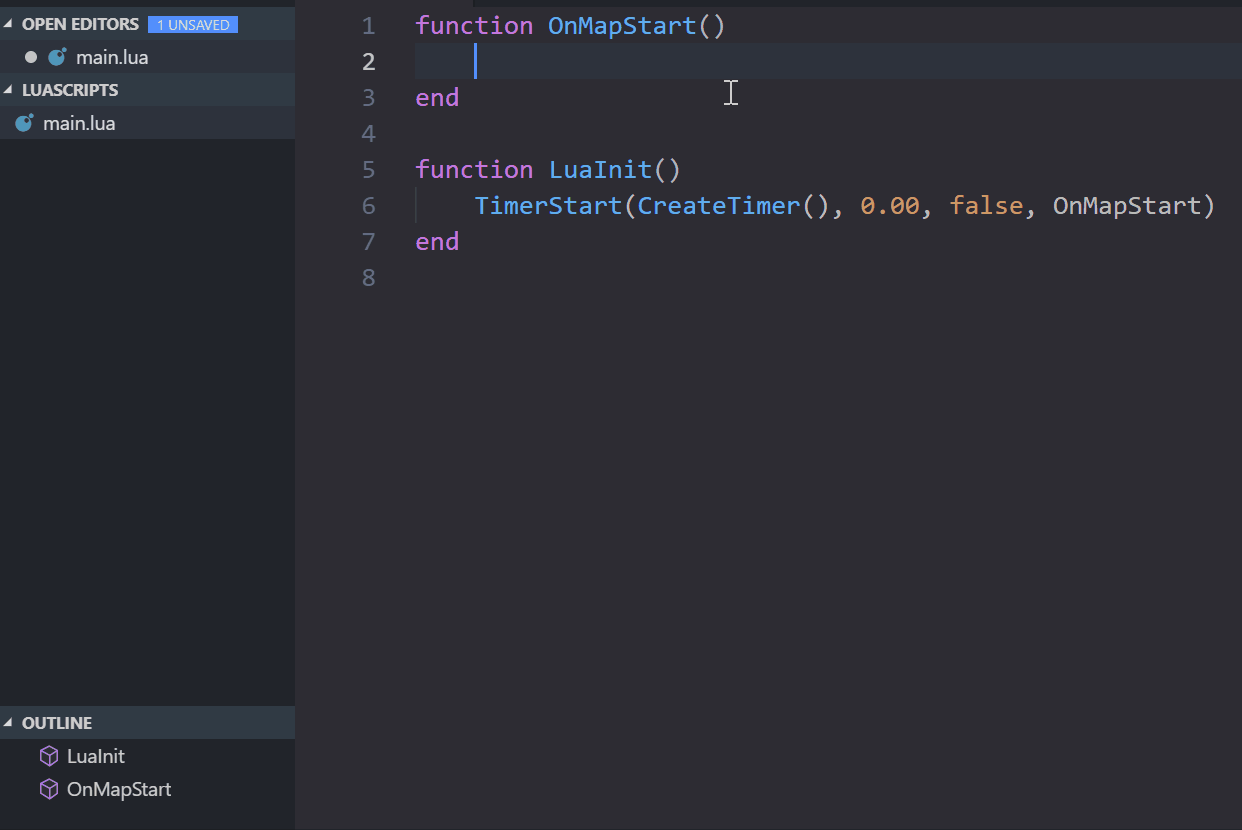Click the LuaInit function name on line 5
The width and height of the screenshot is (1242, 830).
point(600,170)
